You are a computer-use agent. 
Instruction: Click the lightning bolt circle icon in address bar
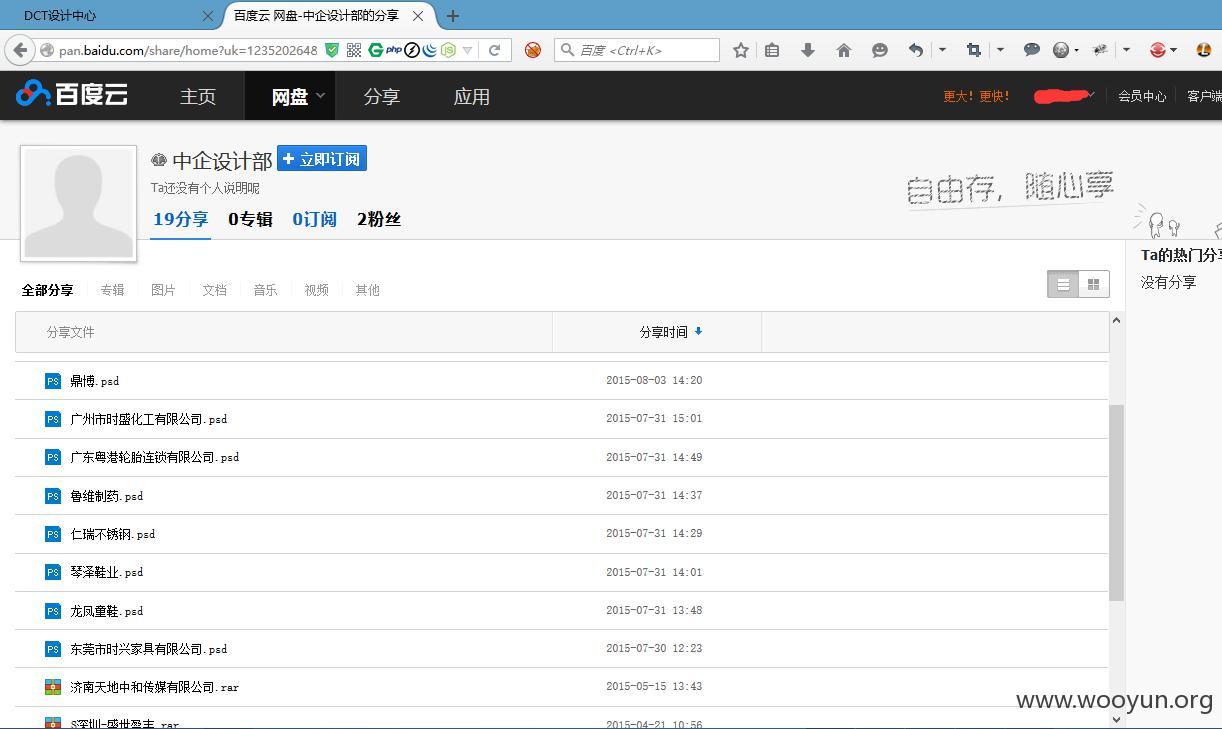pyautogui.click(x=412, y=50)
